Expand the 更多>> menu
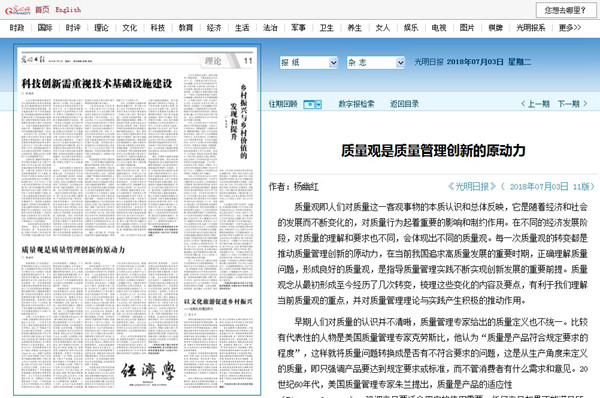Viewport: 600px width, 398px height. pos(570,28)
